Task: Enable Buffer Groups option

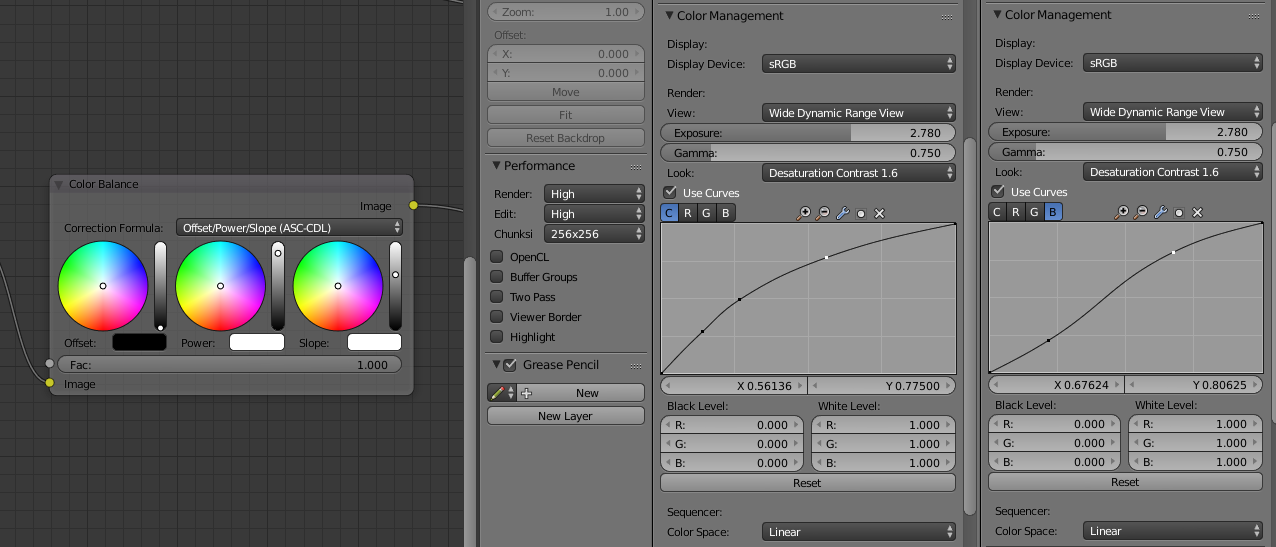Action: (x=496, y=277)
